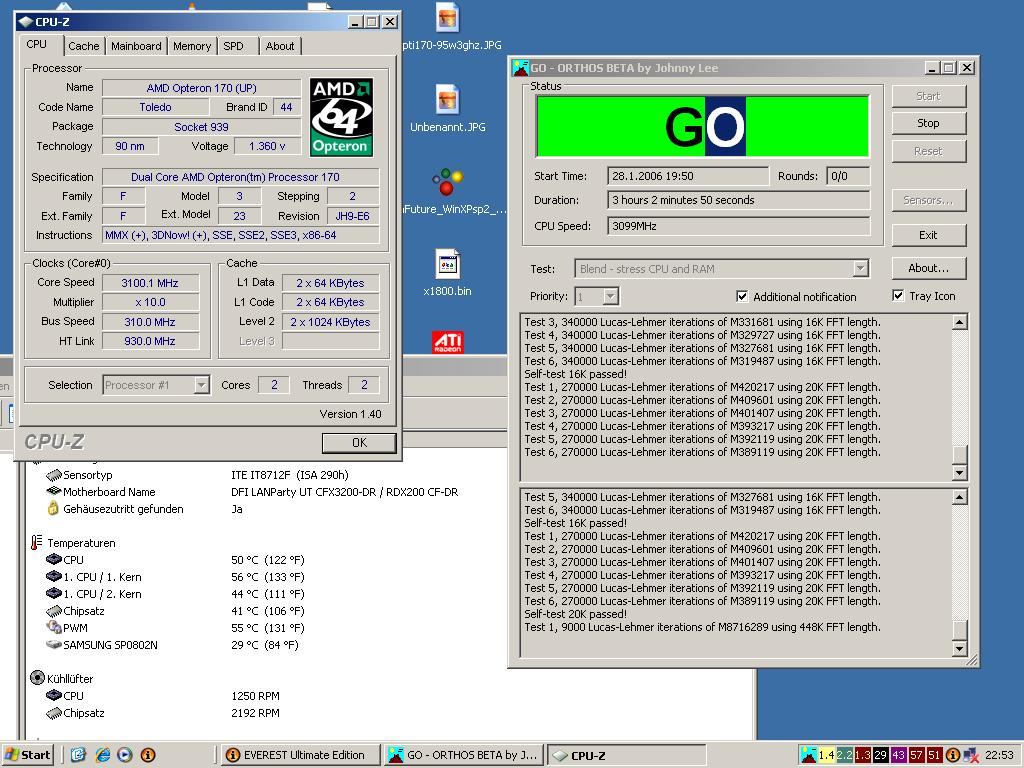Image resolution: width=1024 pixels, height=768 pixels.
Task: Open the About tab in CPU-Z
Action: pos(280,46)
